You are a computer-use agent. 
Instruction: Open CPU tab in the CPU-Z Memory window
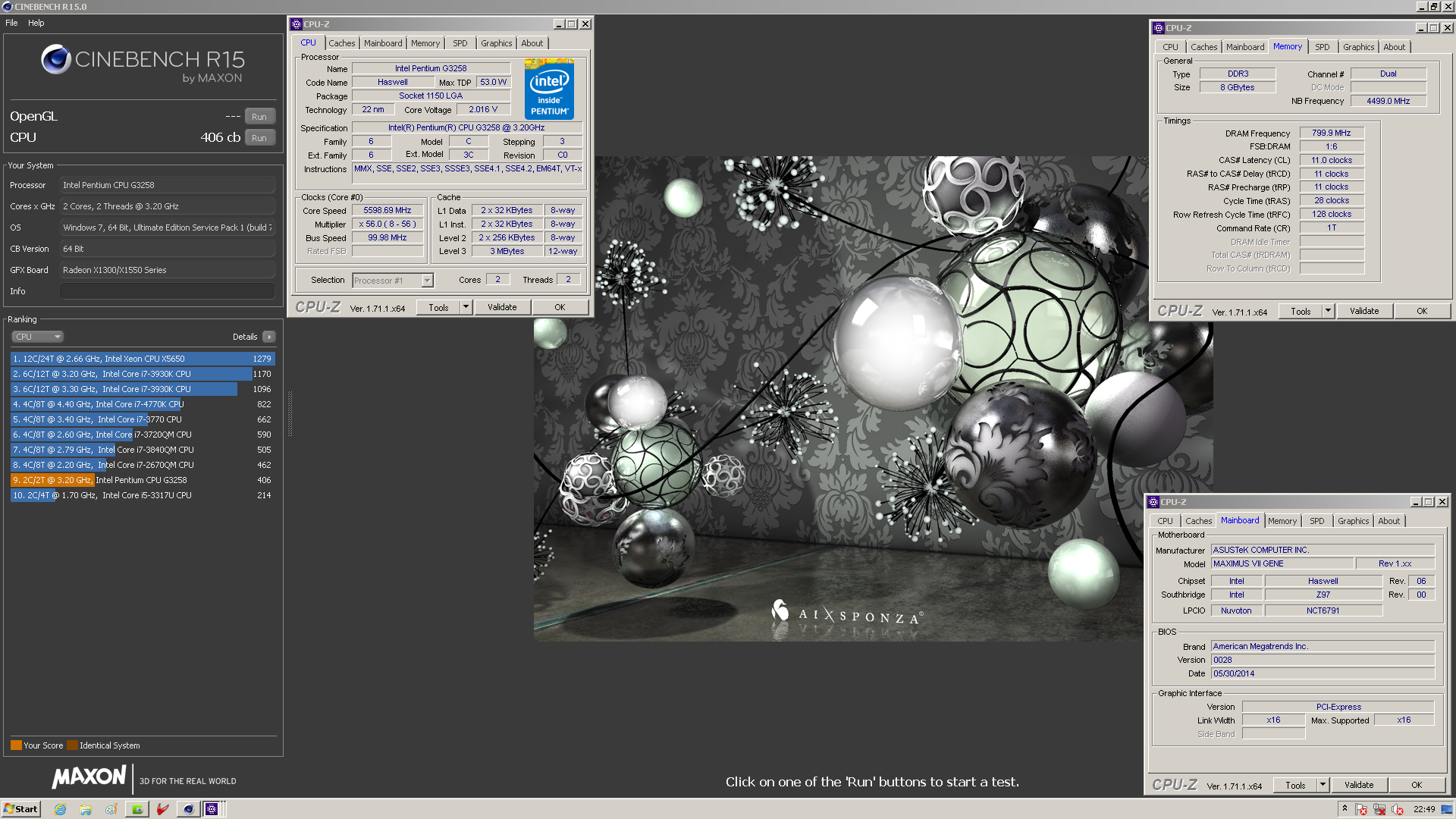[x=1170, y=47]
